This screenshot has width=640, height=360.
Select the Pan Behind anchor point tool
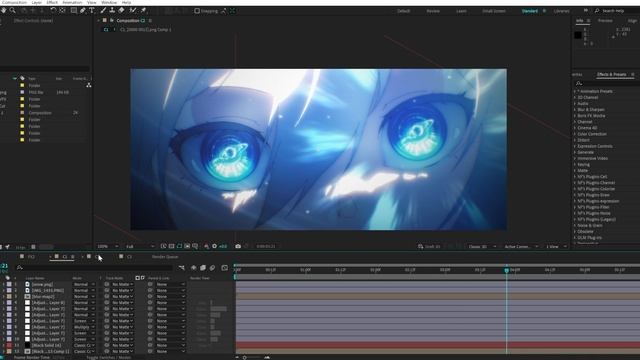[62, 10]
